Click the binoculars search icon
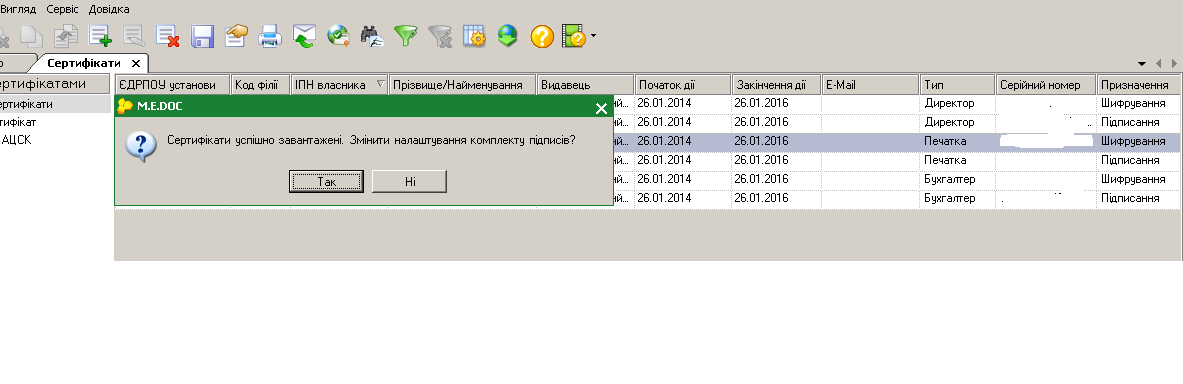The width and height of the screenshot is (1183, 384). click(373, 35)
